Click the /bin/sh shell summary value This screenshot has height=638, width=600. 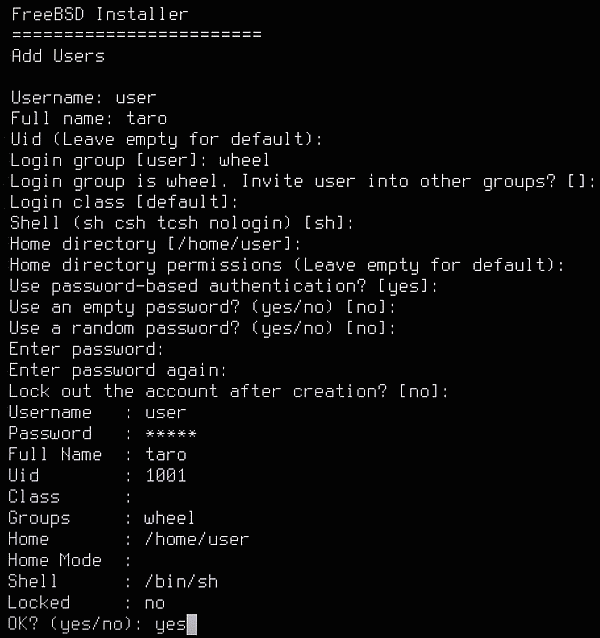tap(181, 581)
